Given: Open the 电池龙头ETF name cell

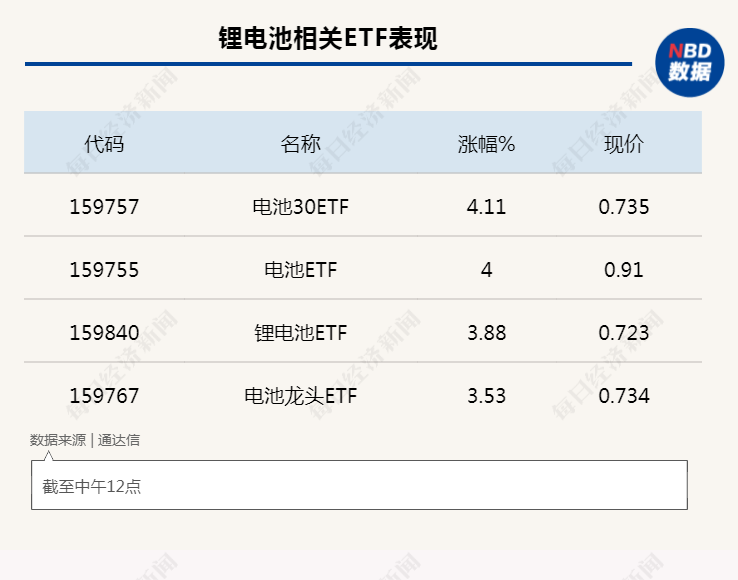Looking at the screenshot, I should (300, 395).
